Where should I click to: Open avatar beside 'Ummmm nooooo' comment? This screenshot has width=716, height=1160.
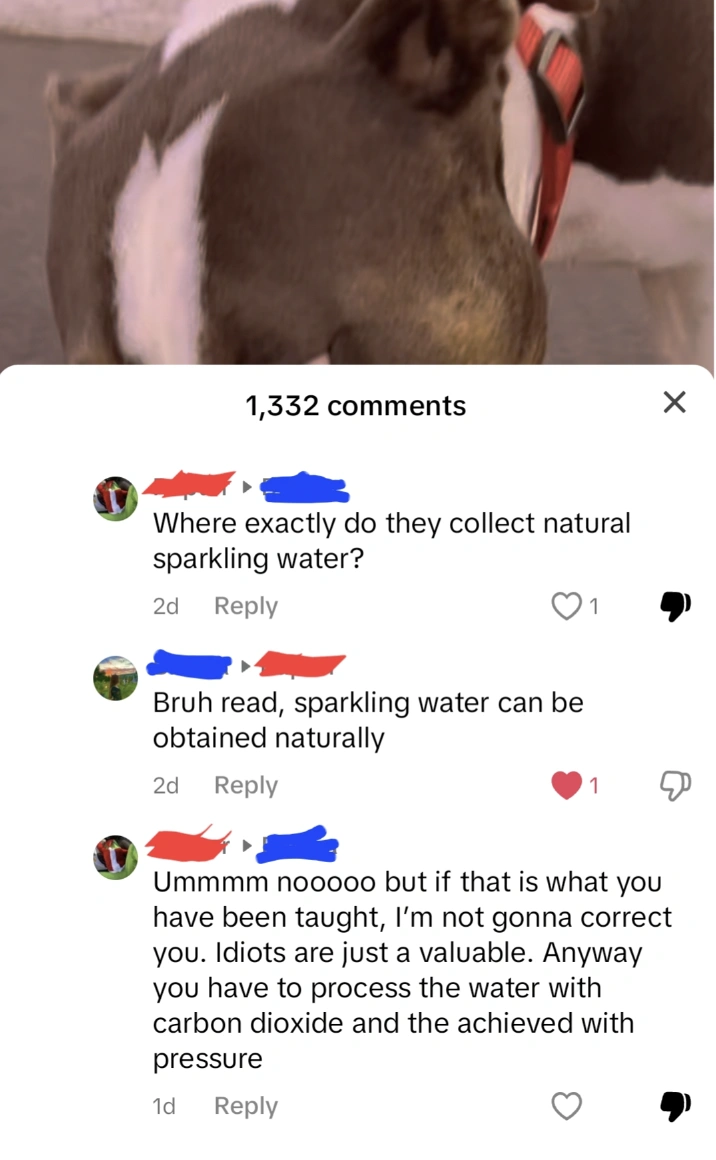(x=115, y=857)
